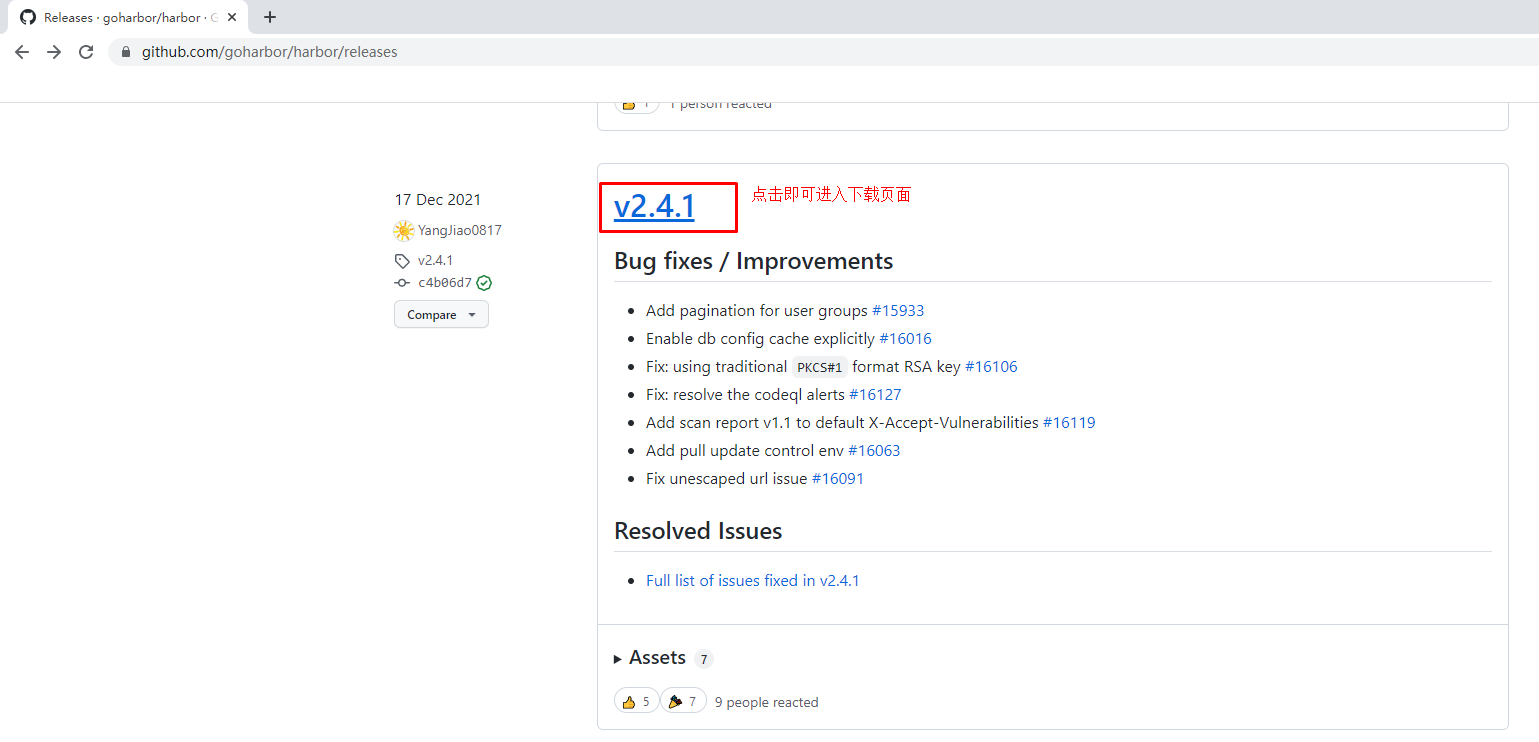Screen dimensions: 1539x742
Task: Open the Compare dropdown
Action: click(441, 315)
